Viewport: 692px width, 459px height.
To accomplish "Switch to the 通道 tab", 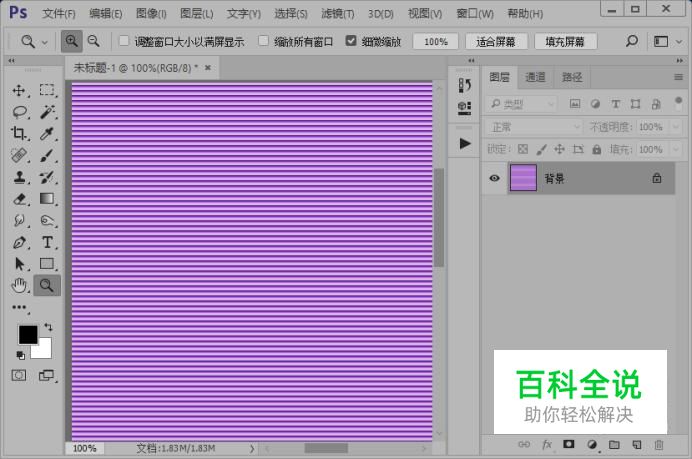I will [x=535, y=77].
